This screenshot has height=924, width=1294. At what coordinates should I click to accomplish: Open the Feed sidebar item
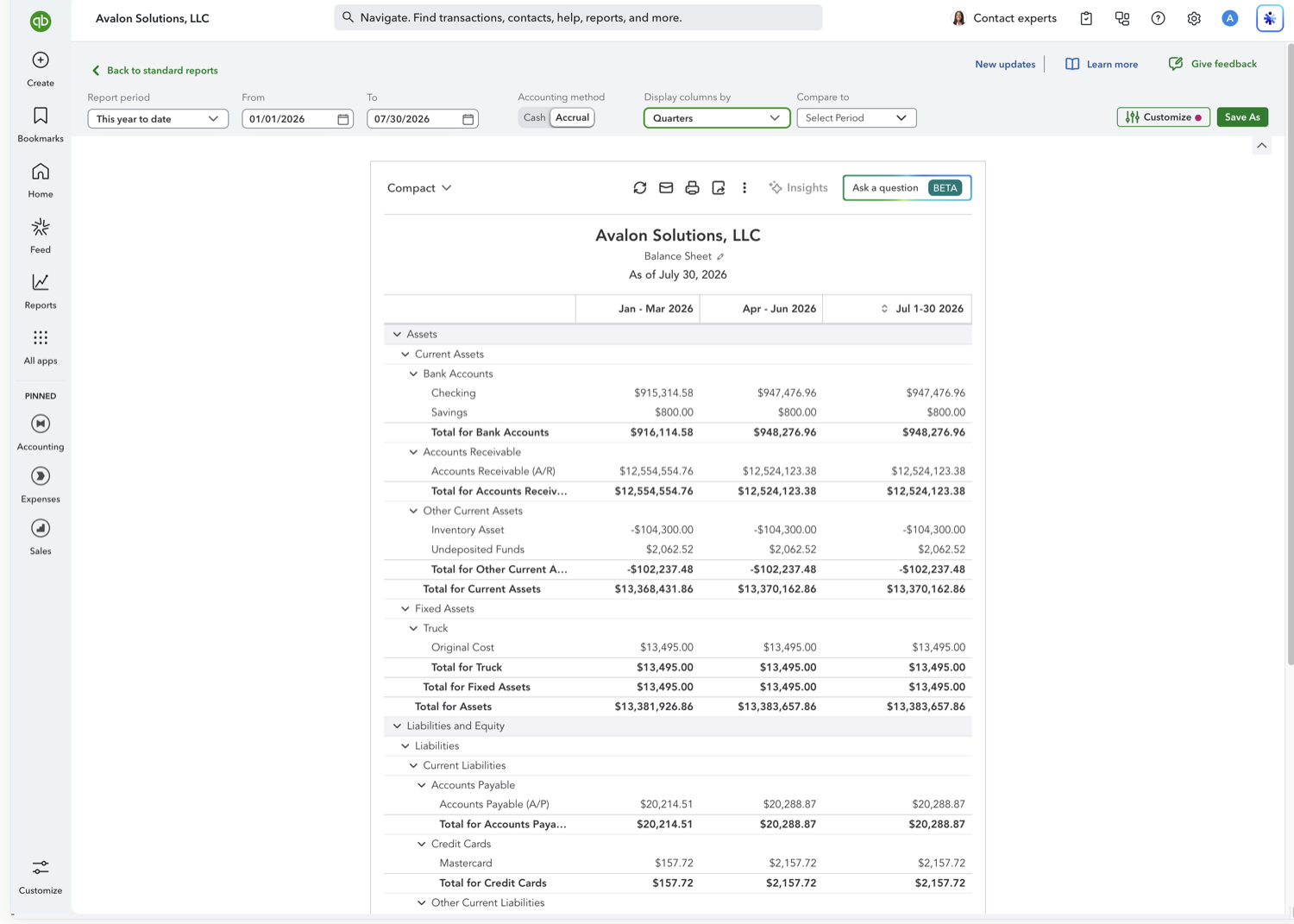click(41, 236)
